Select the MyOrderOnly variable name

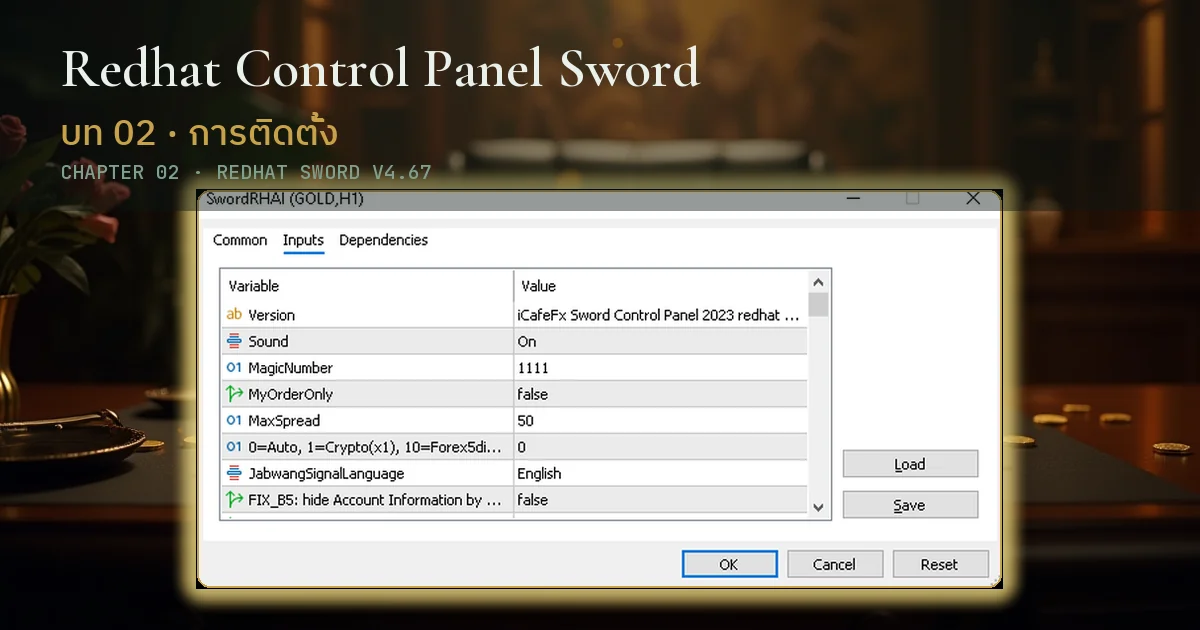click(290, 394)
